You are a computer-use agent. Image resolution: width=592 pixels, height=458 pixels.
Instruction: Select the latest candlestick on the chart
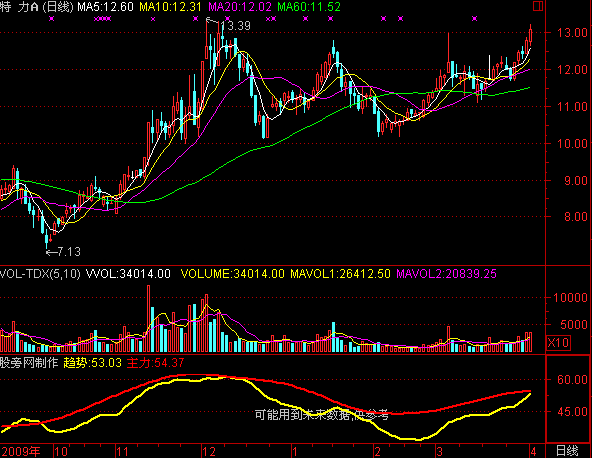tap(530, 35)
